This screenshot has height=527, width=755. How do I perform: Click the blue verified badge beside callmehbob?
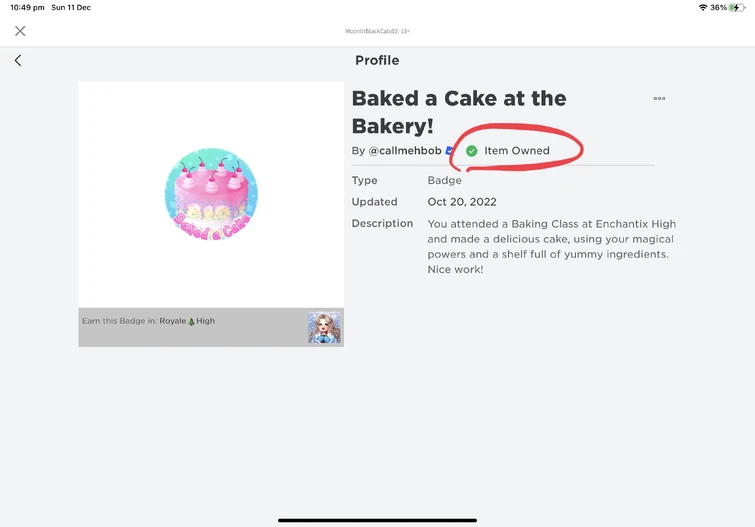[x=450, y=151]
